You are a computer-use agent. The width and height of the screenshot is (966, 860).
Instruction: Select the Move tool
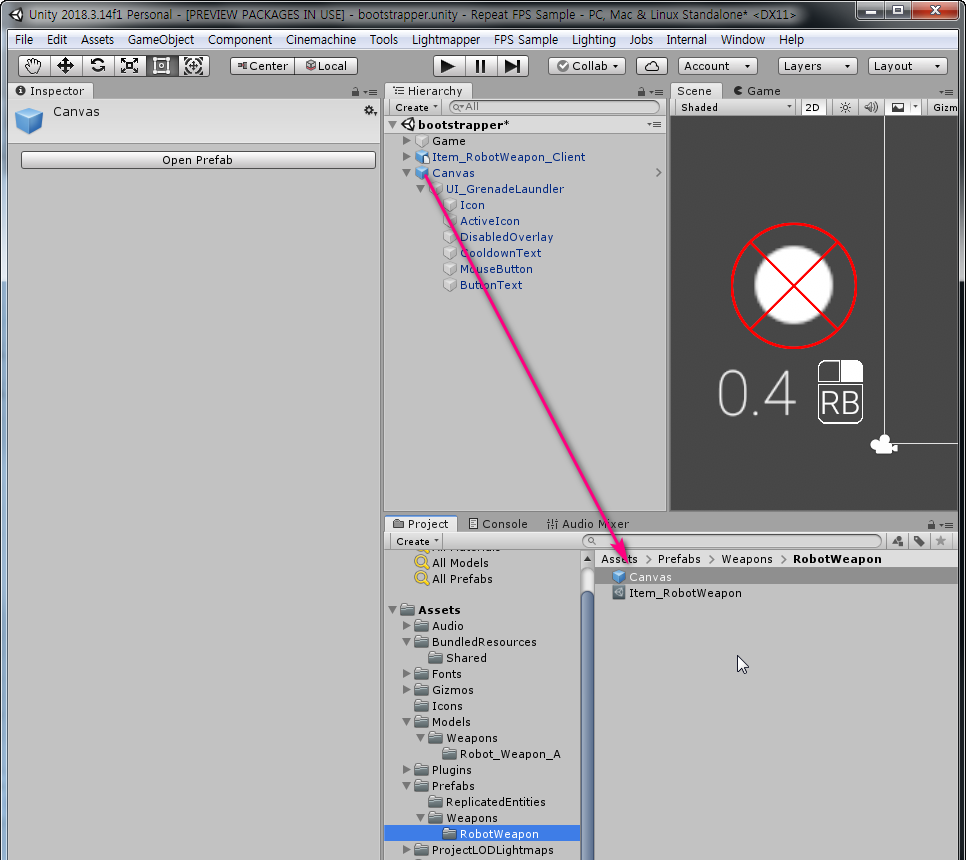[65, 66]
